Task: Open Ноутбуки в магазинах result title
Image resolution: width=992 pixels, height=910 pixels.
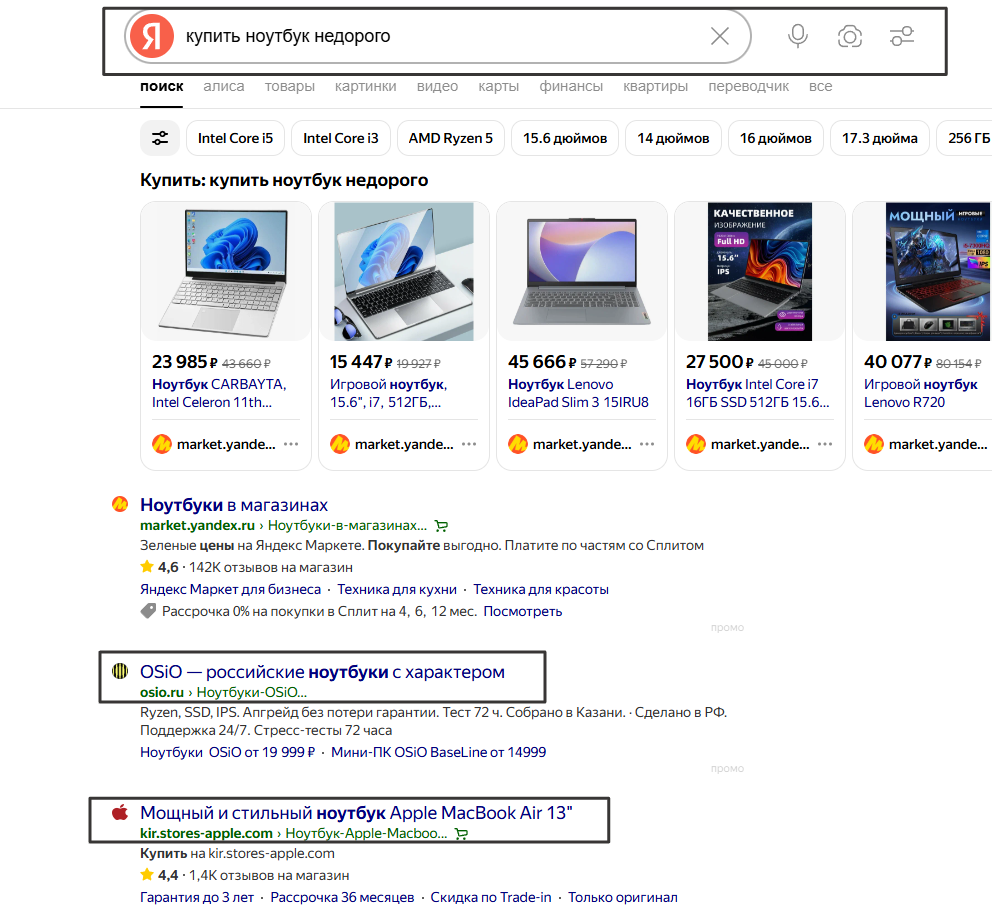Action: click(233, 504)
